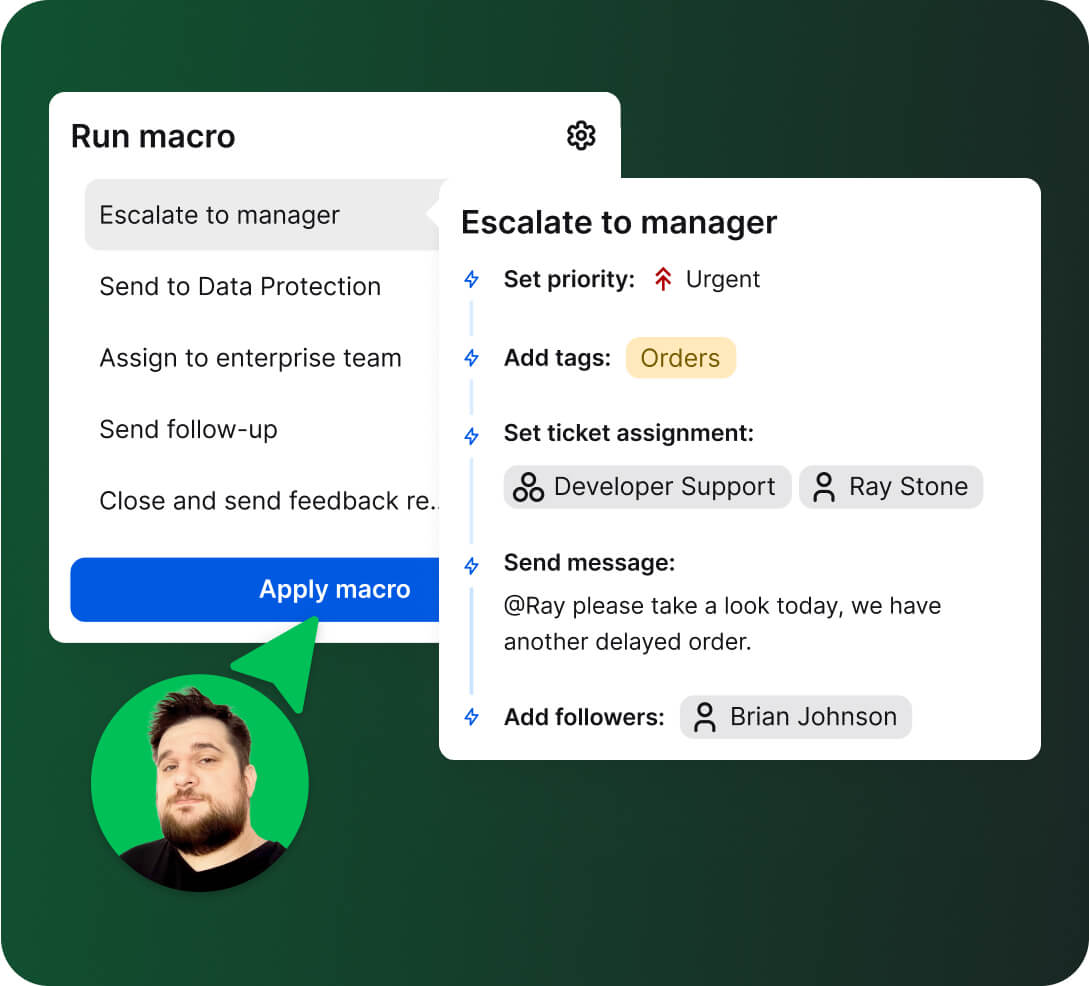This screenshot has width=1089, height=986.
Task: Click the person icon beside Brian Johnson
Action: click(x=705, y=717)
